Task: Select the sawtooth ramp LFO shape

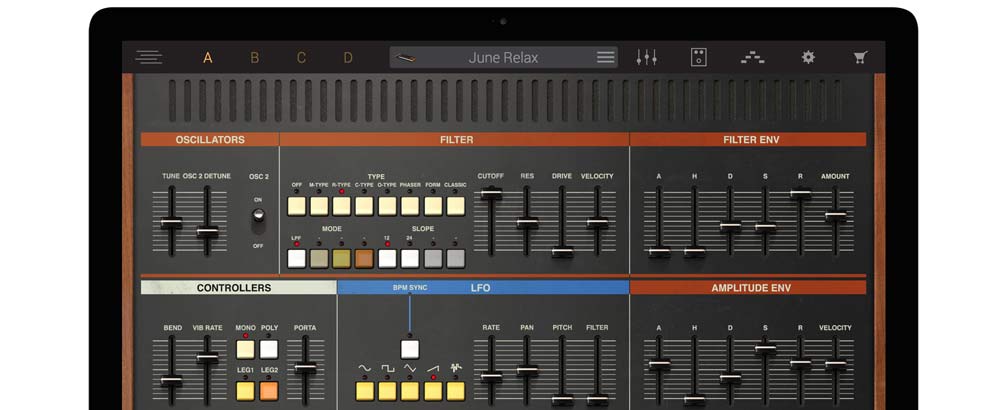Action: [x=433, y=391]
